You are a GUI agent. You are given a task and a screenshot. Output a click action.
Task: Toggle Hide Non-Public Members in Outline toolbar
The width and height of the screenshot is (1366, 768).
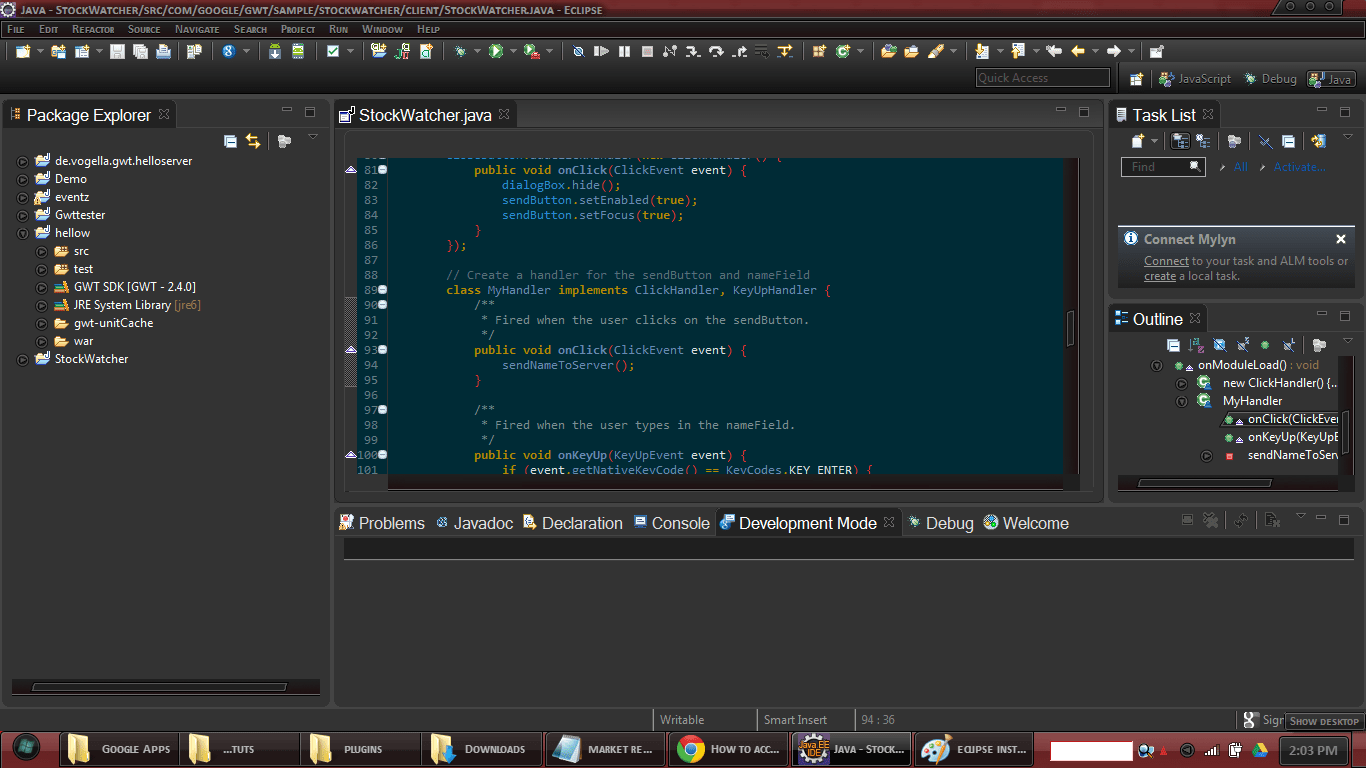[x=1265, y=345]
